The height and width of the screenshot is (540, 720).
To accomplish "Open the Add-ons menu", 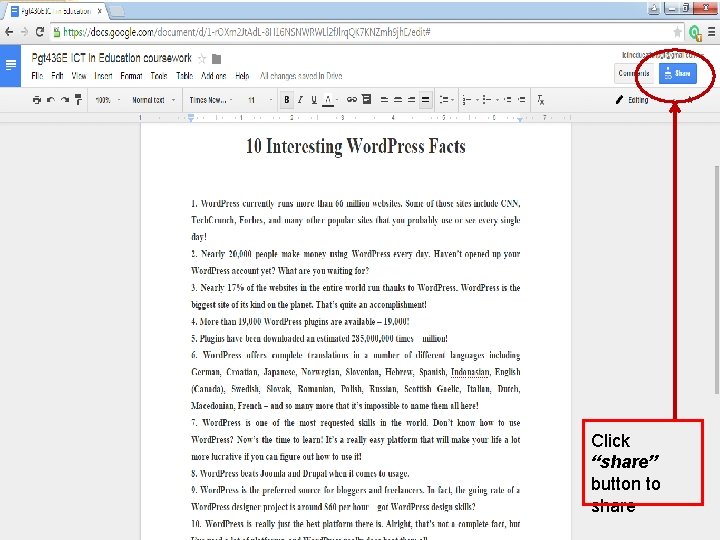I will [x=214, y=76].
